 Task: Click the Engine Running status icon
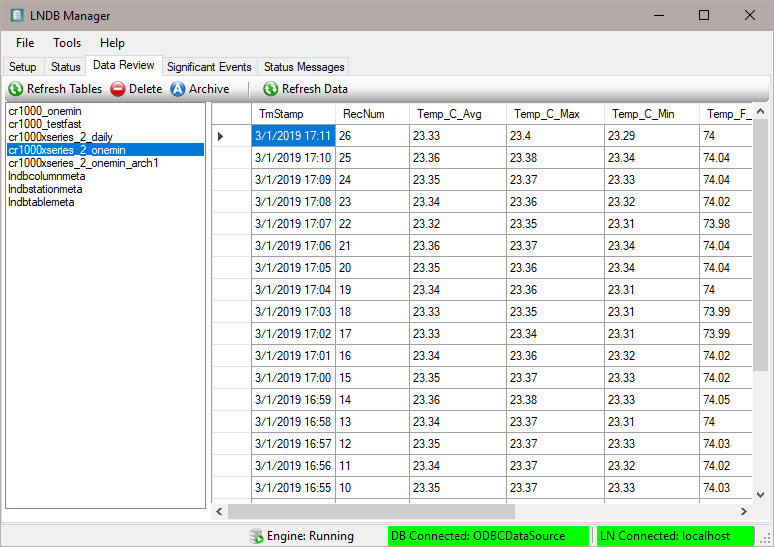click(x=256, y=536)
